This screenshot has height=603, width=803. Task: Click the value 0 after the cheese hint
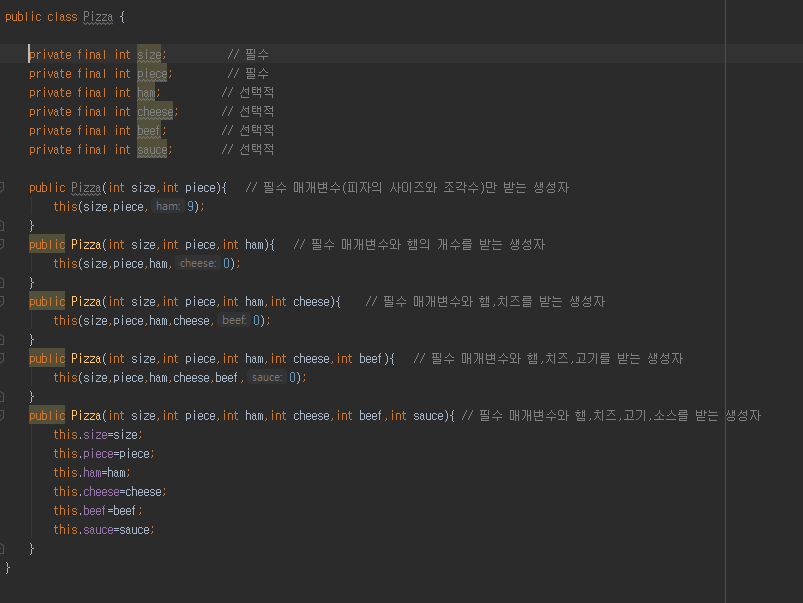click(x=226, y=263)
